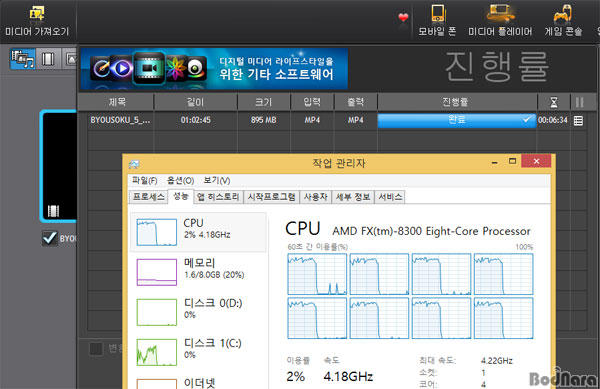Click the 길이 column header
This screenshot has height=389, width=600.
(196, 102)
